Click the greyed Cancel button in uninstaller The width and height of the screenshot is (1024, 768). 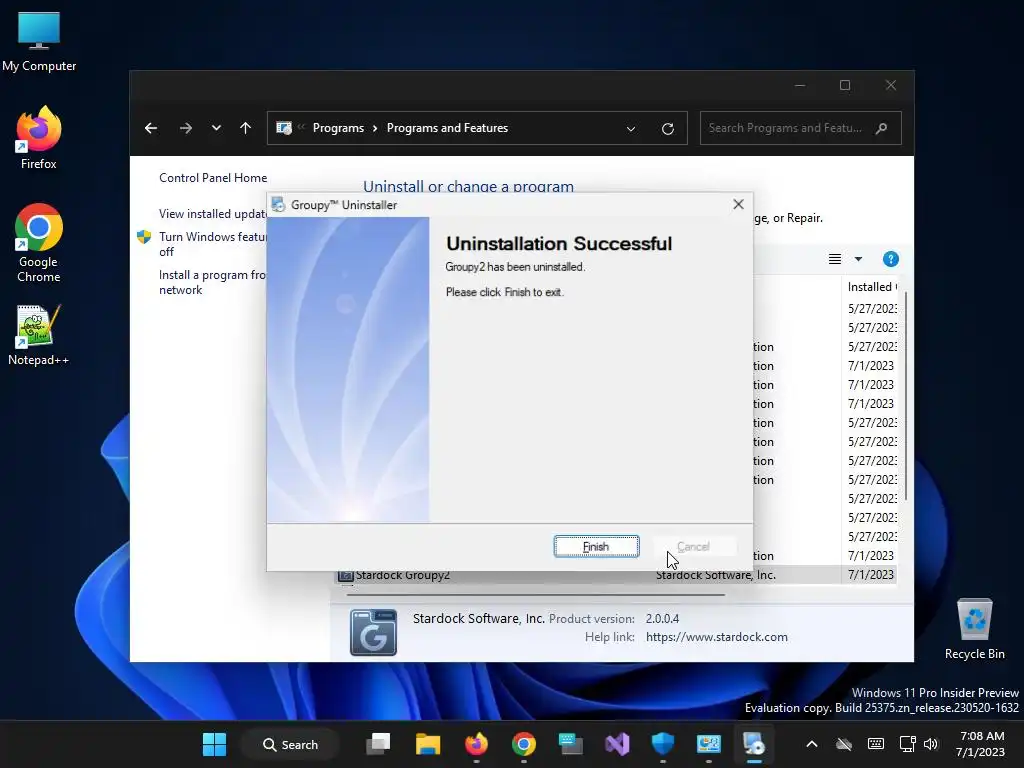[694, 547]
